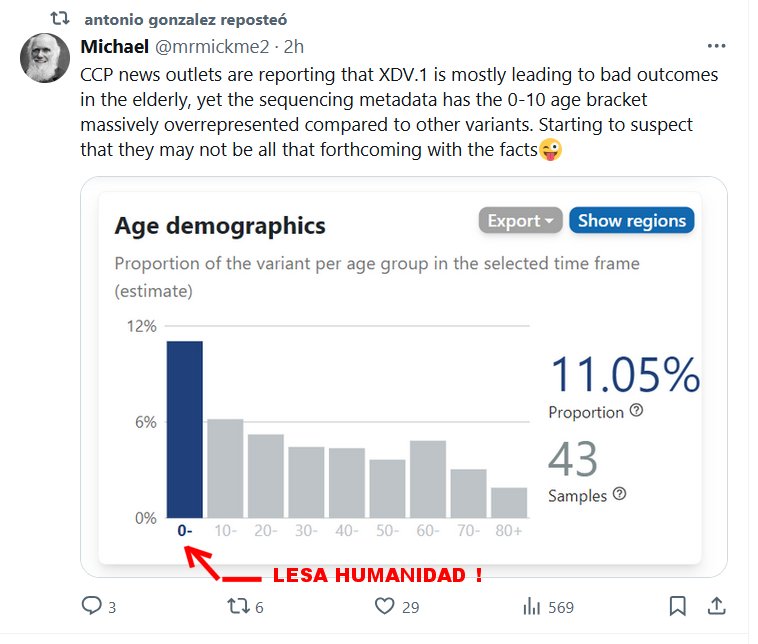Select the 60- age group bar
758x644 pixels.
(428, 479)
